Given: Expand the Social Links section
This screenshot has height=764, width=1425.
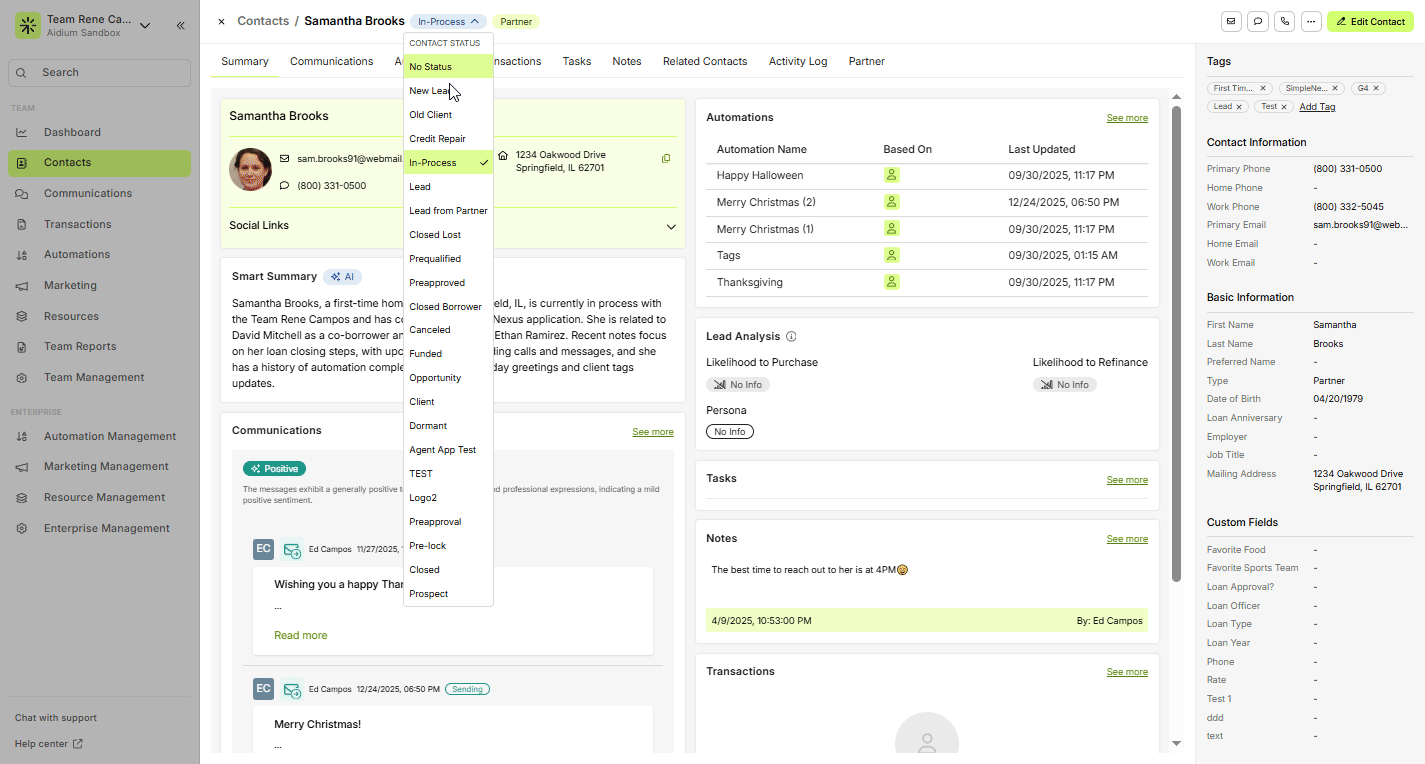Looking at the screenshot, I should [671, 226].
